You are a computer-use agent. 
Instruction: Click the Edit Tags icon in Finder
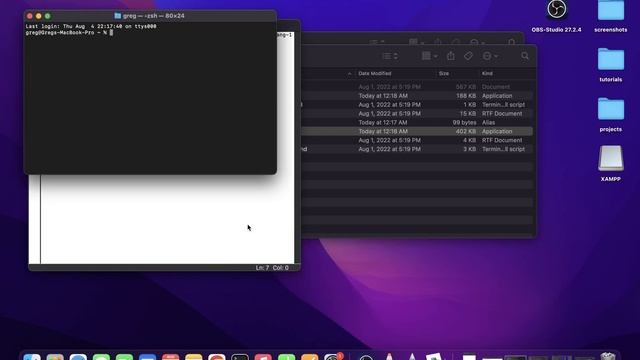(x=468, y=56)
